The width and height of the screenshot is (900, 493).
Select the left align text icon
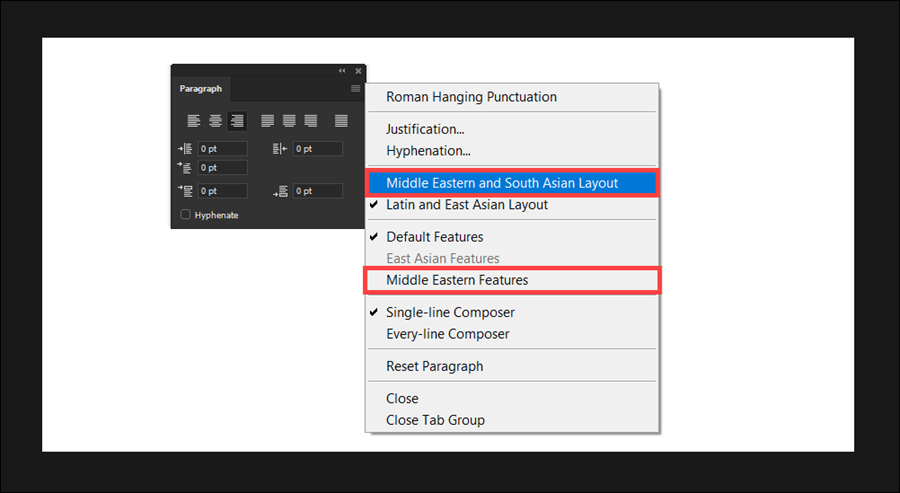tap(193, 121)
